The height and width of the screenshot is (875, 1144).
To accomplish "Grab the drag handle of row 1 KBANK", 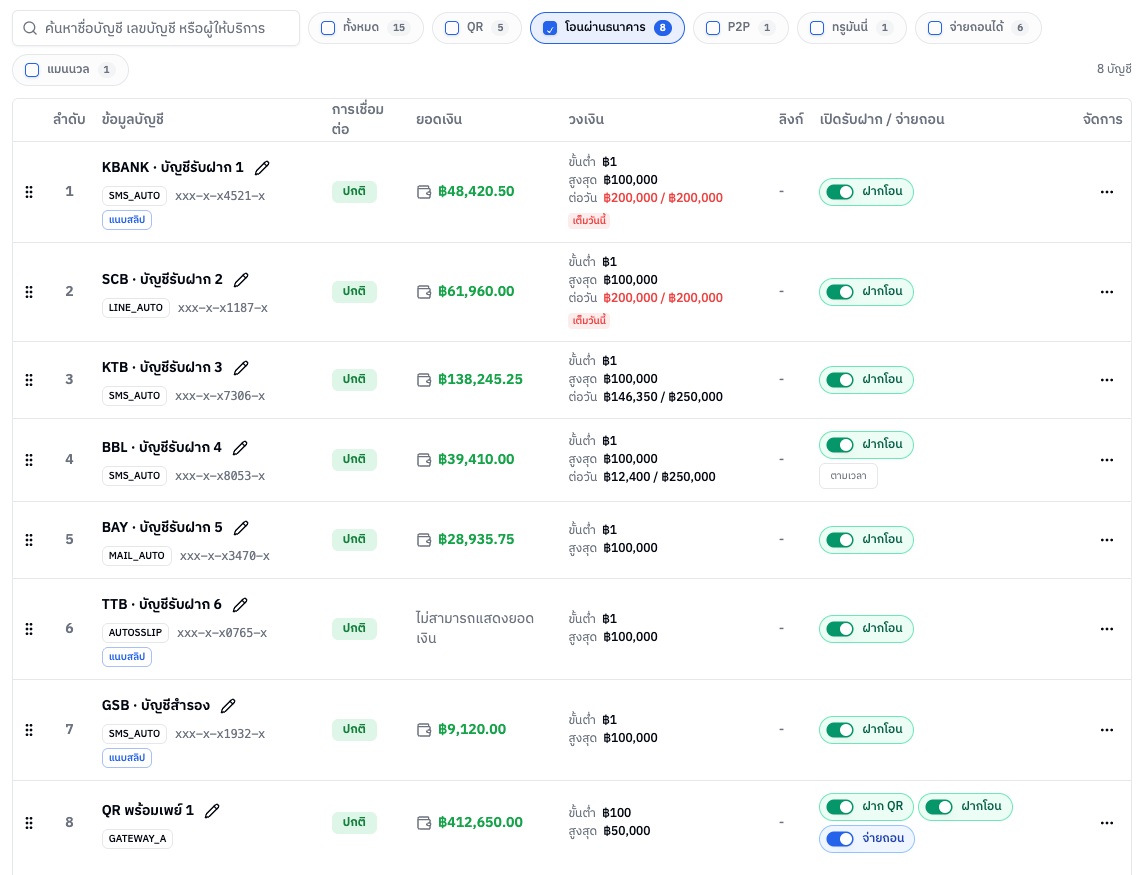I will pos(29,192).
